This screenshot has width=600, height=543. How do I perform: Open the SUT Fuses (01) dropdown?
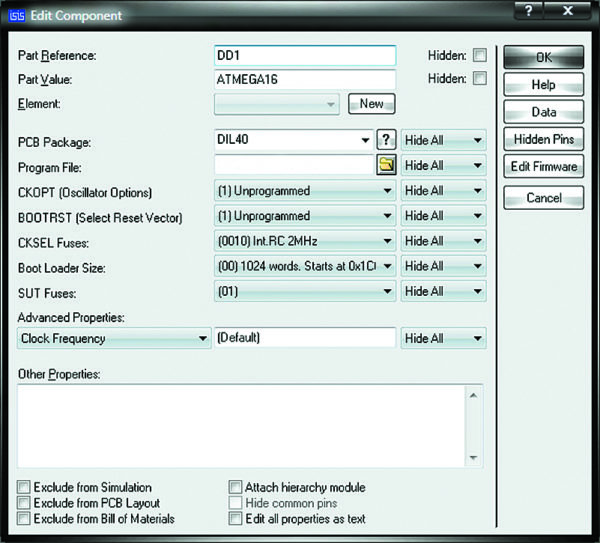click(x=305, y=291)
